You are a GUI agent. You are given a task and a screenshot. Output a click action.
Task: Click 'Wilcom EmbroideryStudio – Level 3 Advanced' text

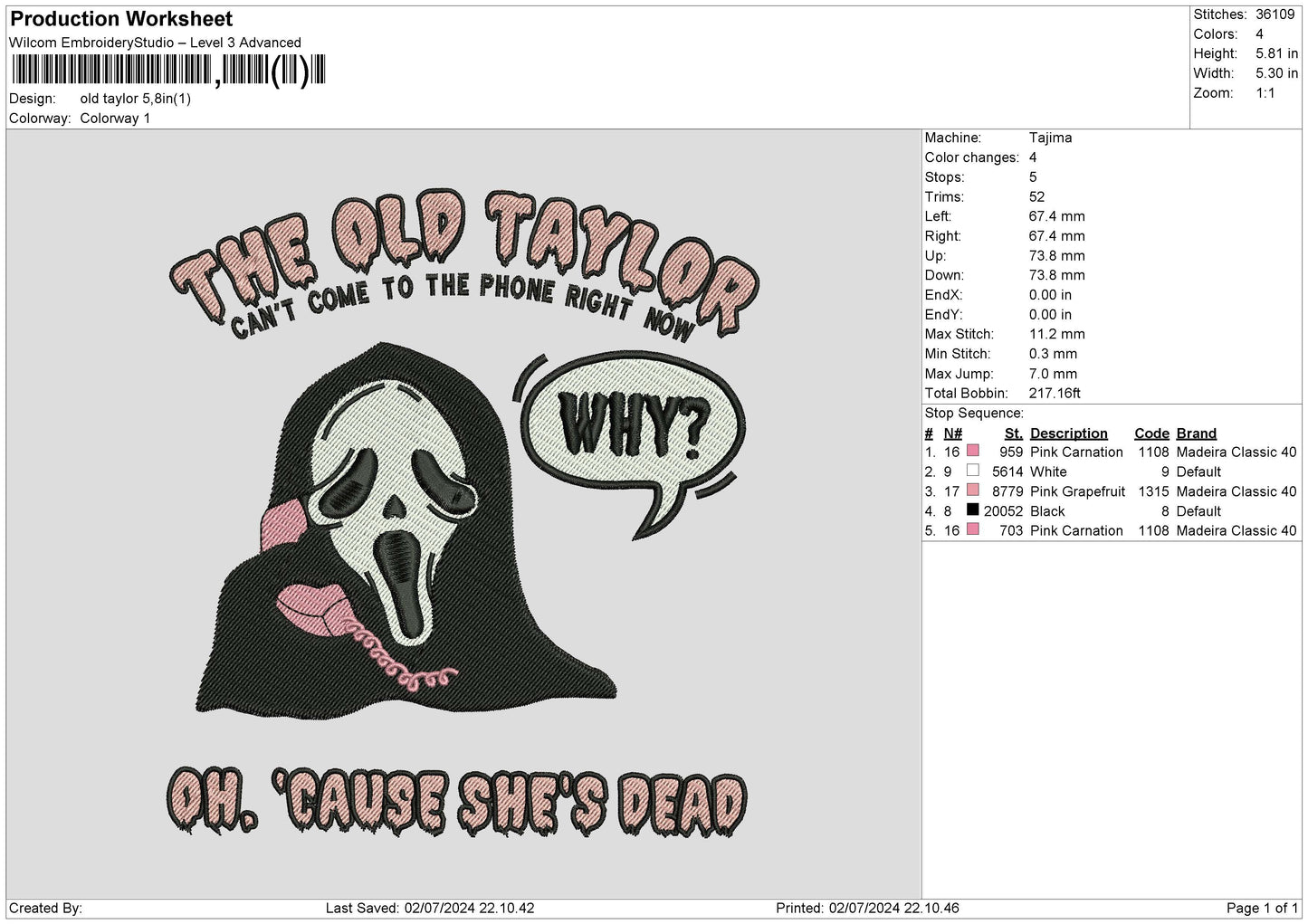(155, 43)
